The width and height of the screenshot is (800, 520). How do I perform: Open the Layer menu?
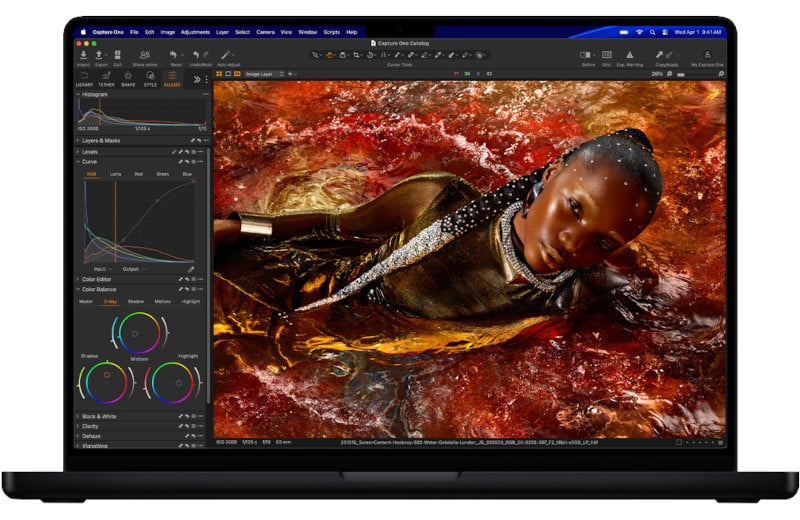click(222, 32)
